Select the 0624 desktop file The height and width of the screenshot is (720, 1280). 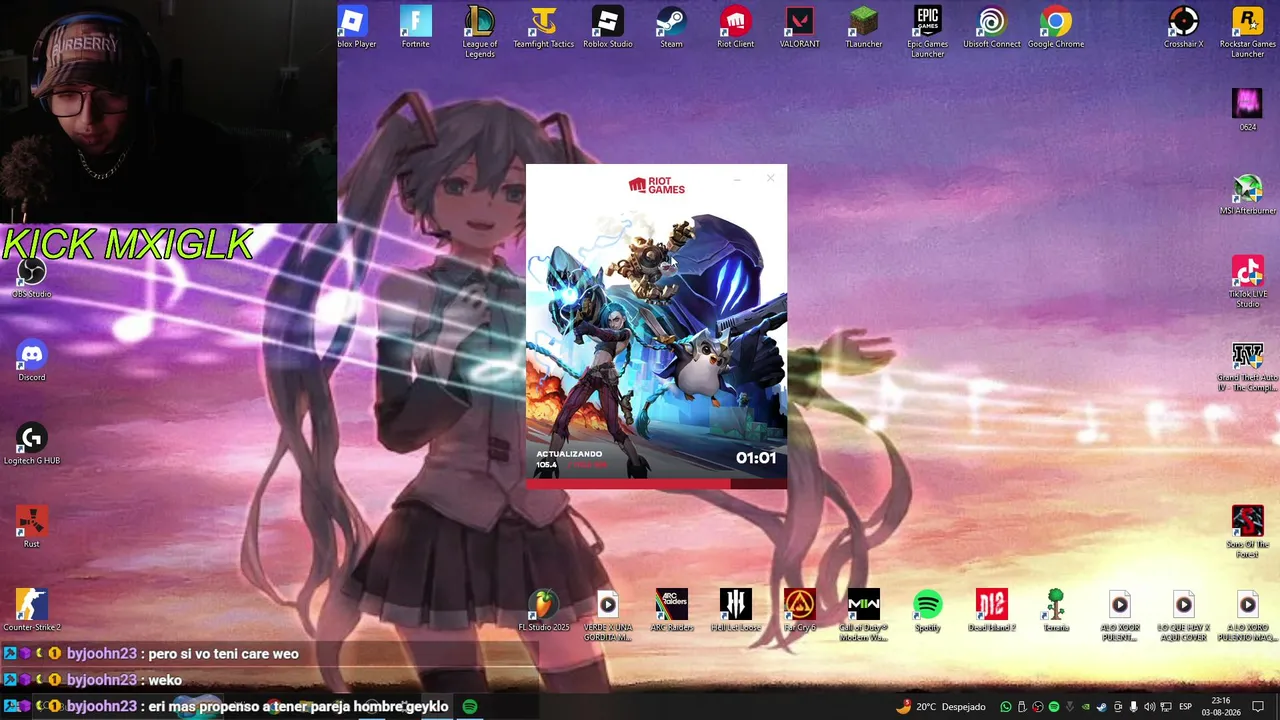(x=1247, y=110)
